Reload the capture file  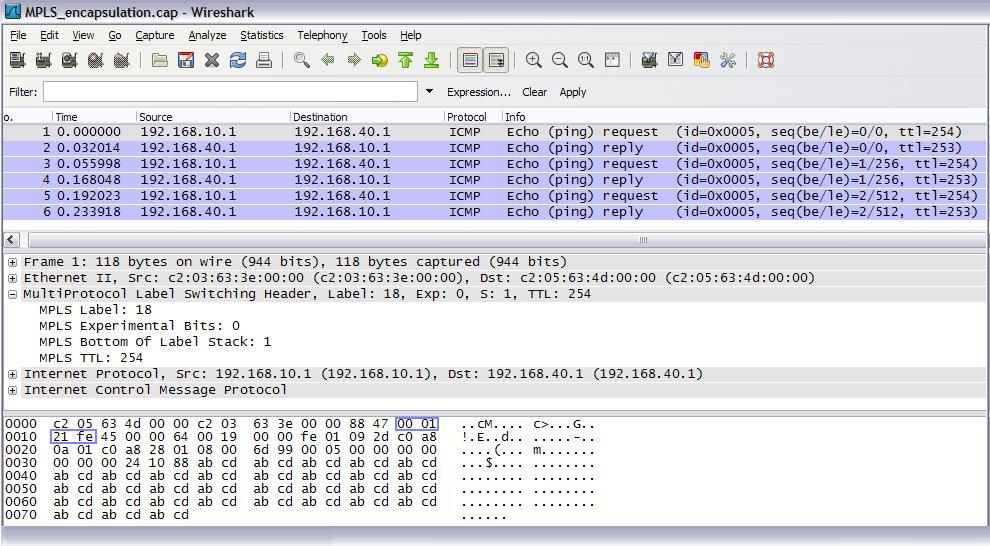(238, 60)
